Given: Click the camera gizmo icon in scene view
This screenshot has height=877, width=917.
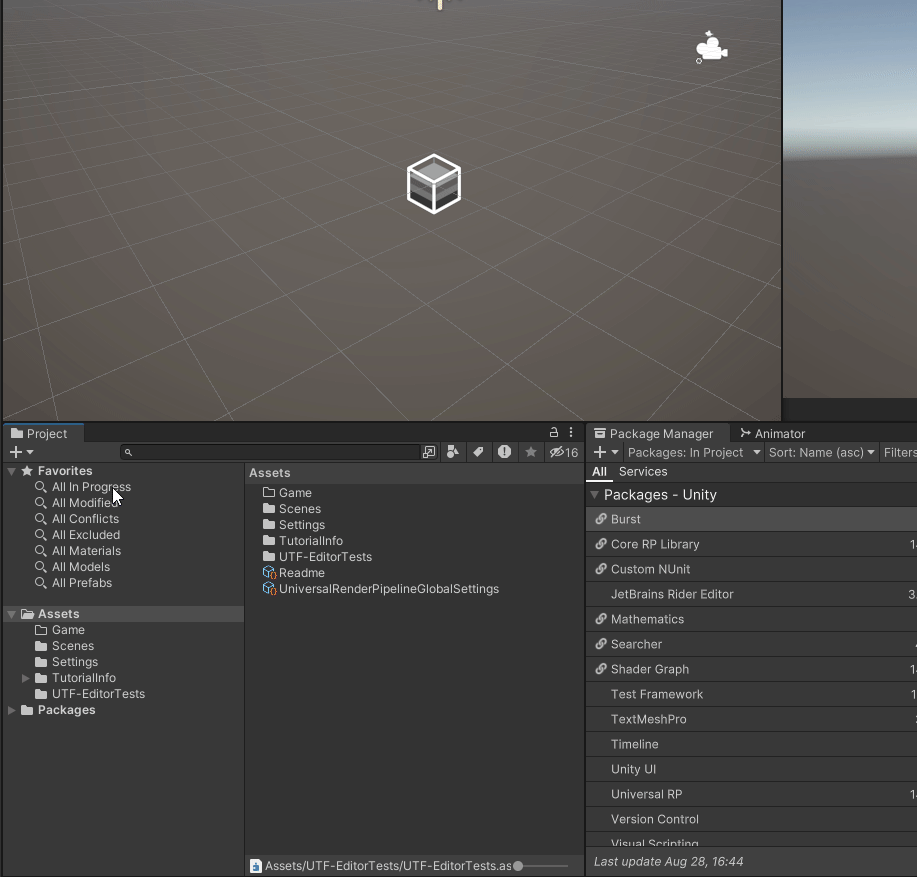Looking at the screenshot, I should [x=711, y=47].
